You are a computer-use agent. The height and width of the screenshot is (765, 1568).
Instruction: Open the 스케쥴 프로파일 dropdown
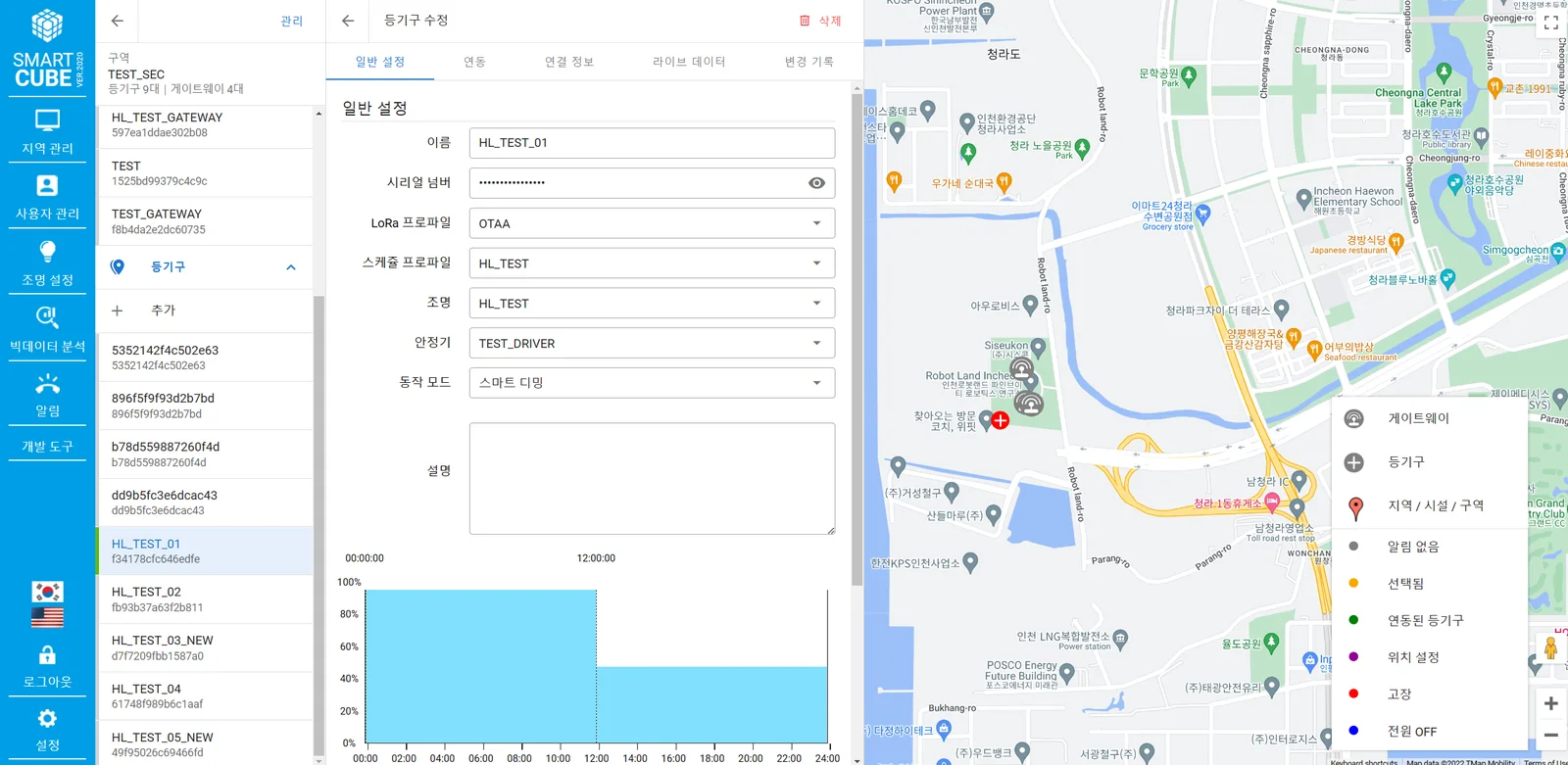click(652, 263)
